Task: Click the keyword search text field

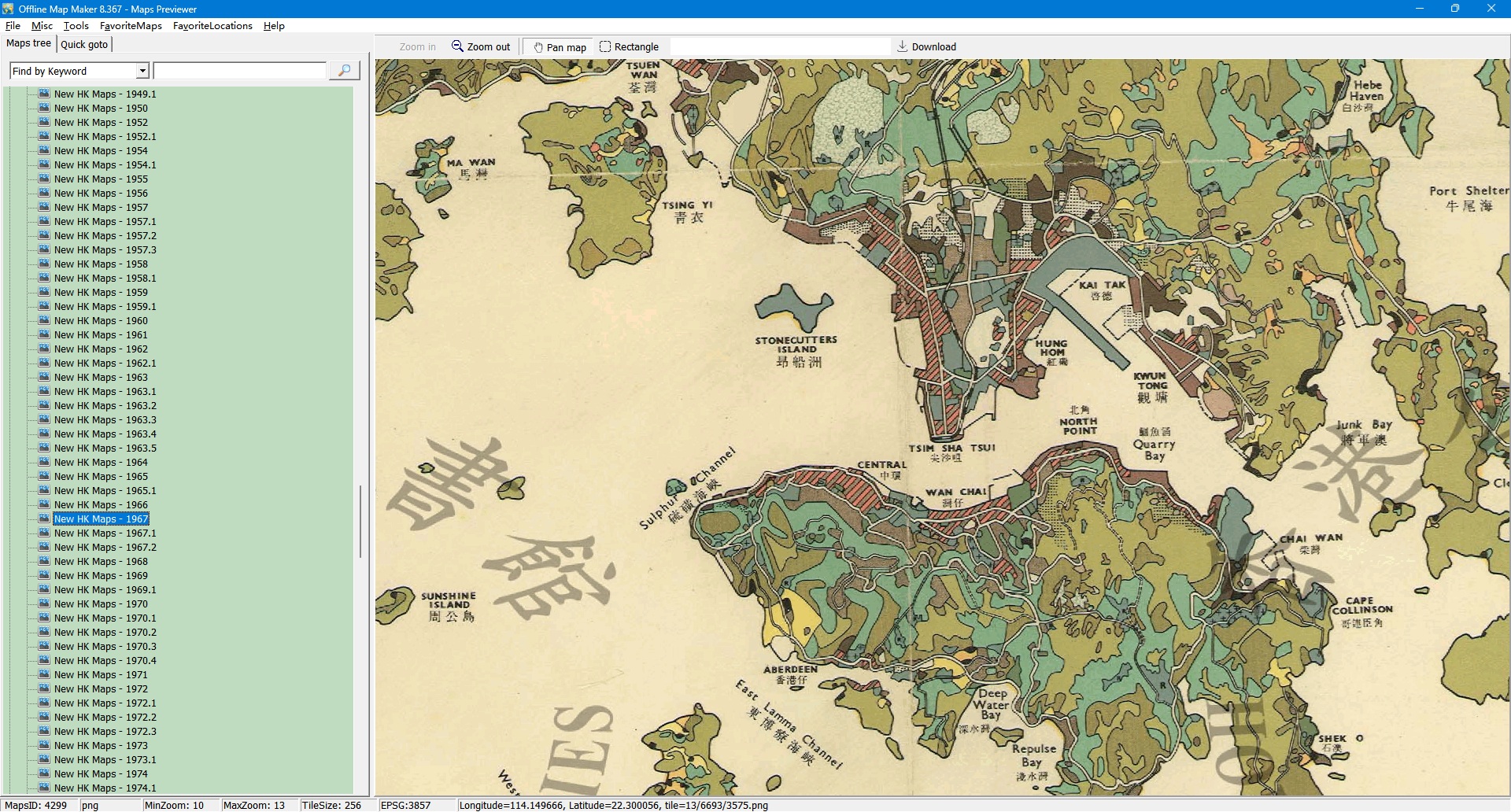Action: point(239,71)
